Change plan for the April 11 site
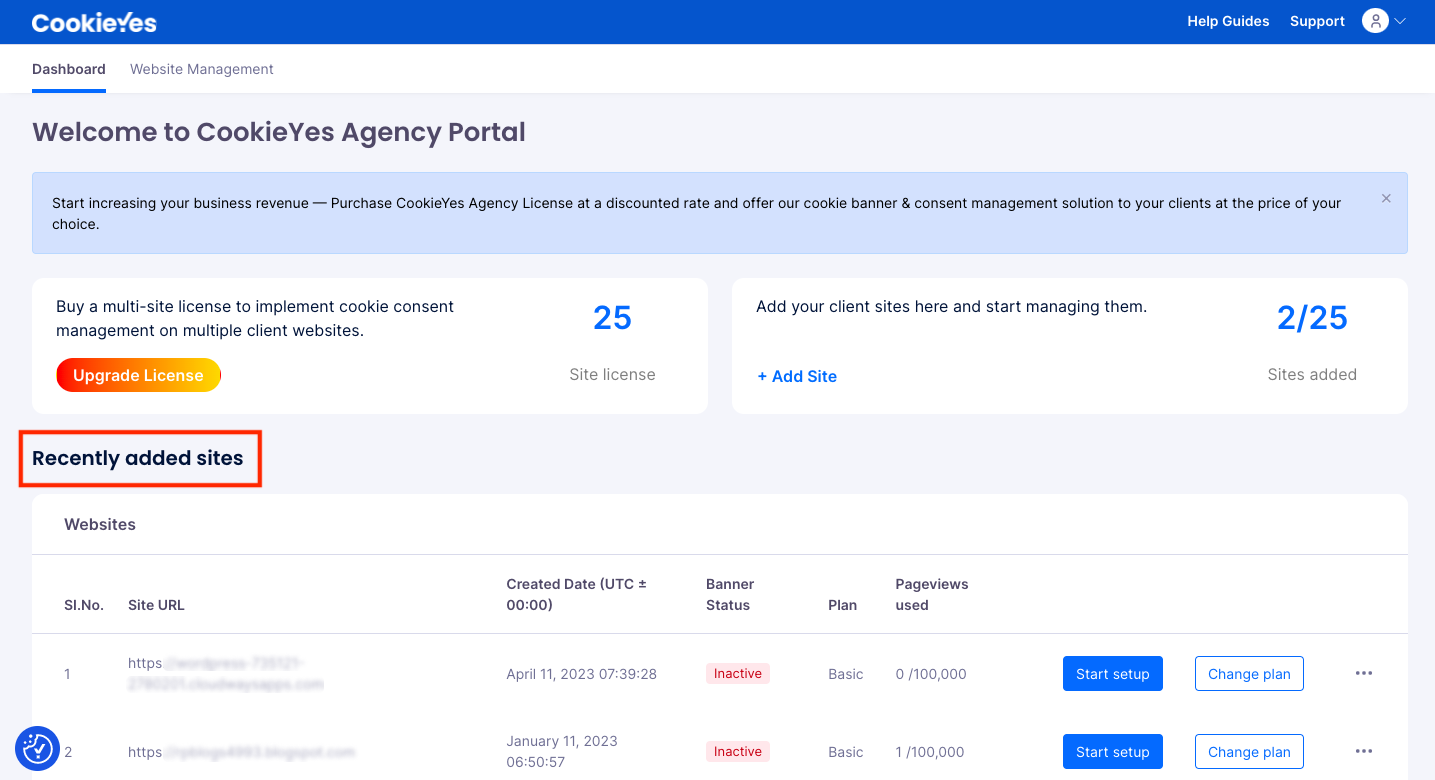1435x780 pixels. (x=1249, y=673)
